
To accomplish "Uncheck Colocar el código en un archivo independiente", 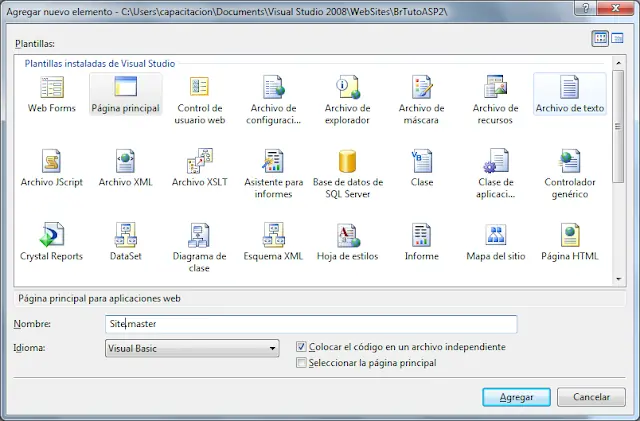I will [301, 347].
